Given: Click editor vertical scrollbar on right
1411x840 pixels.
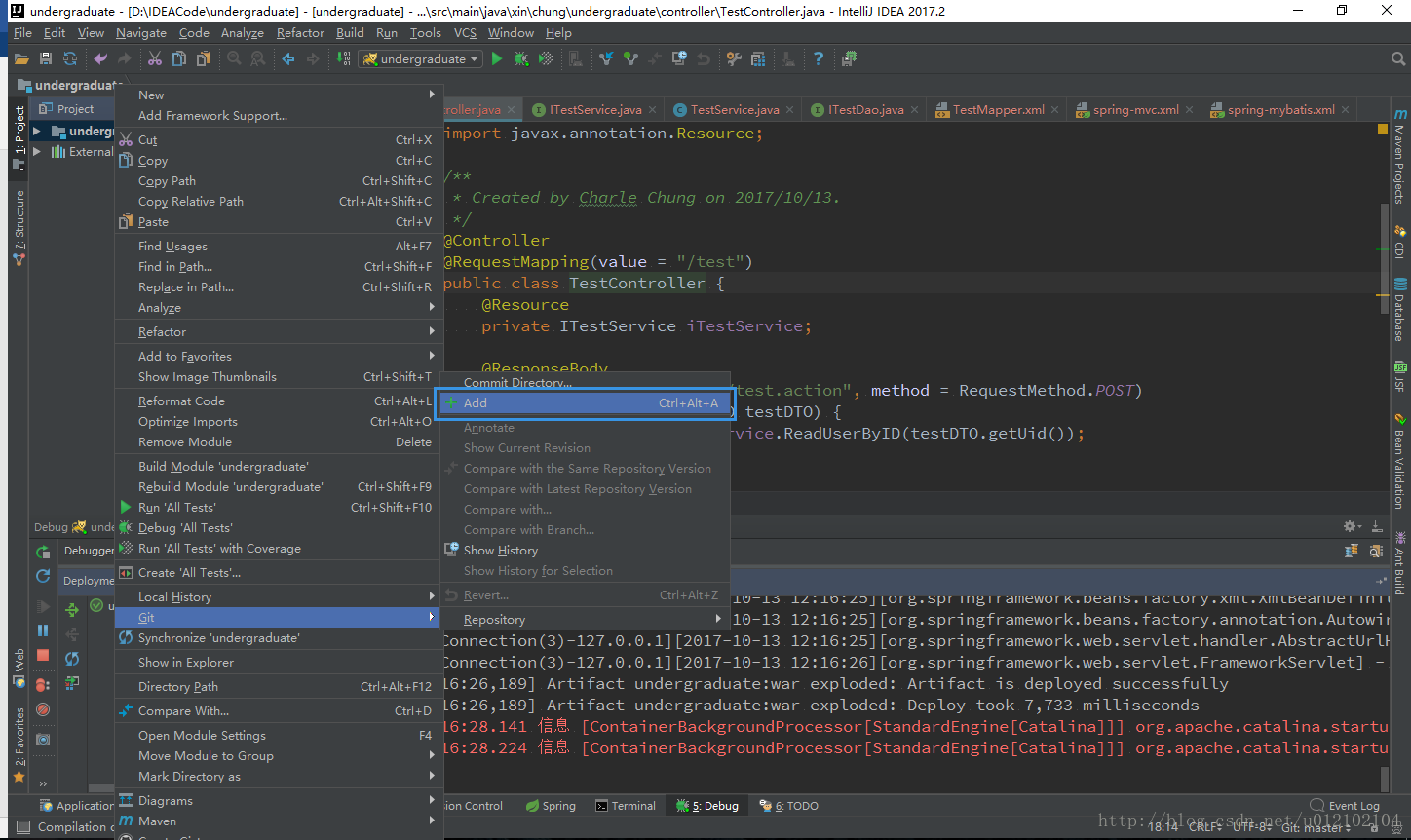Looking at the screenshot, I should tap(1384, 258).
